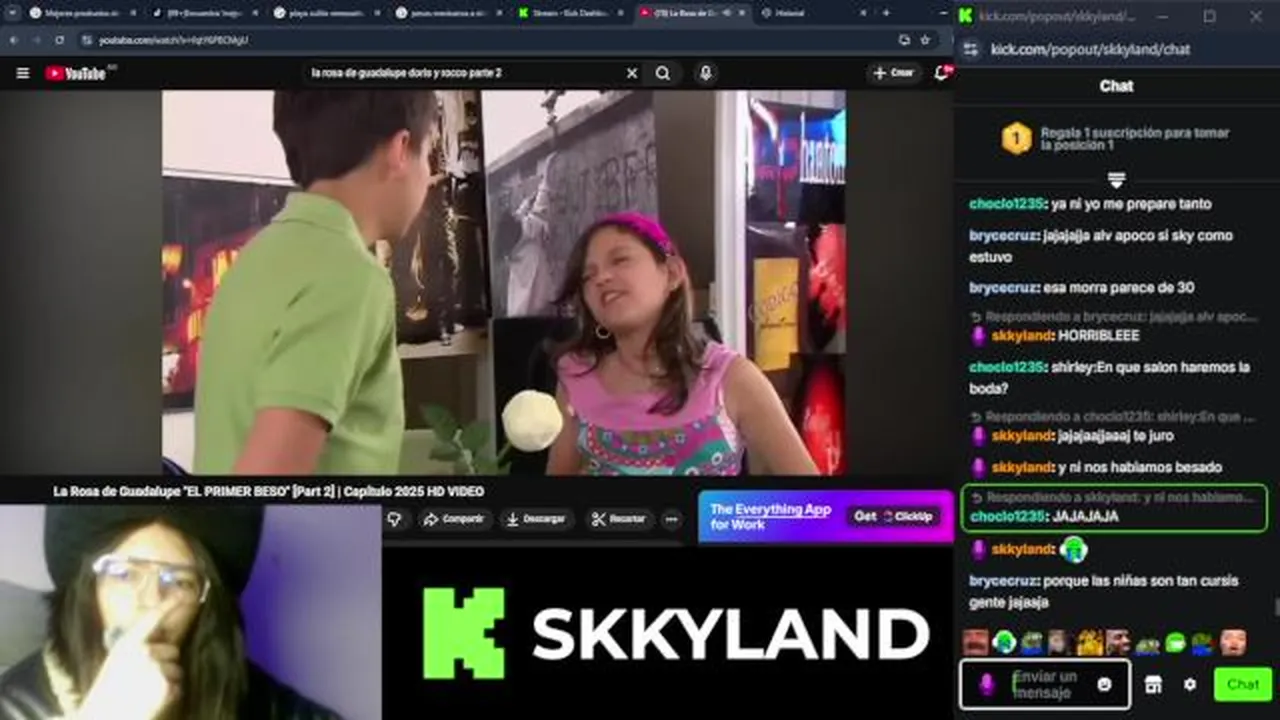The width and height of the screenshot is (1280, 720).
Task: Open The Everything App for Work ad
Action: point(770,516)
